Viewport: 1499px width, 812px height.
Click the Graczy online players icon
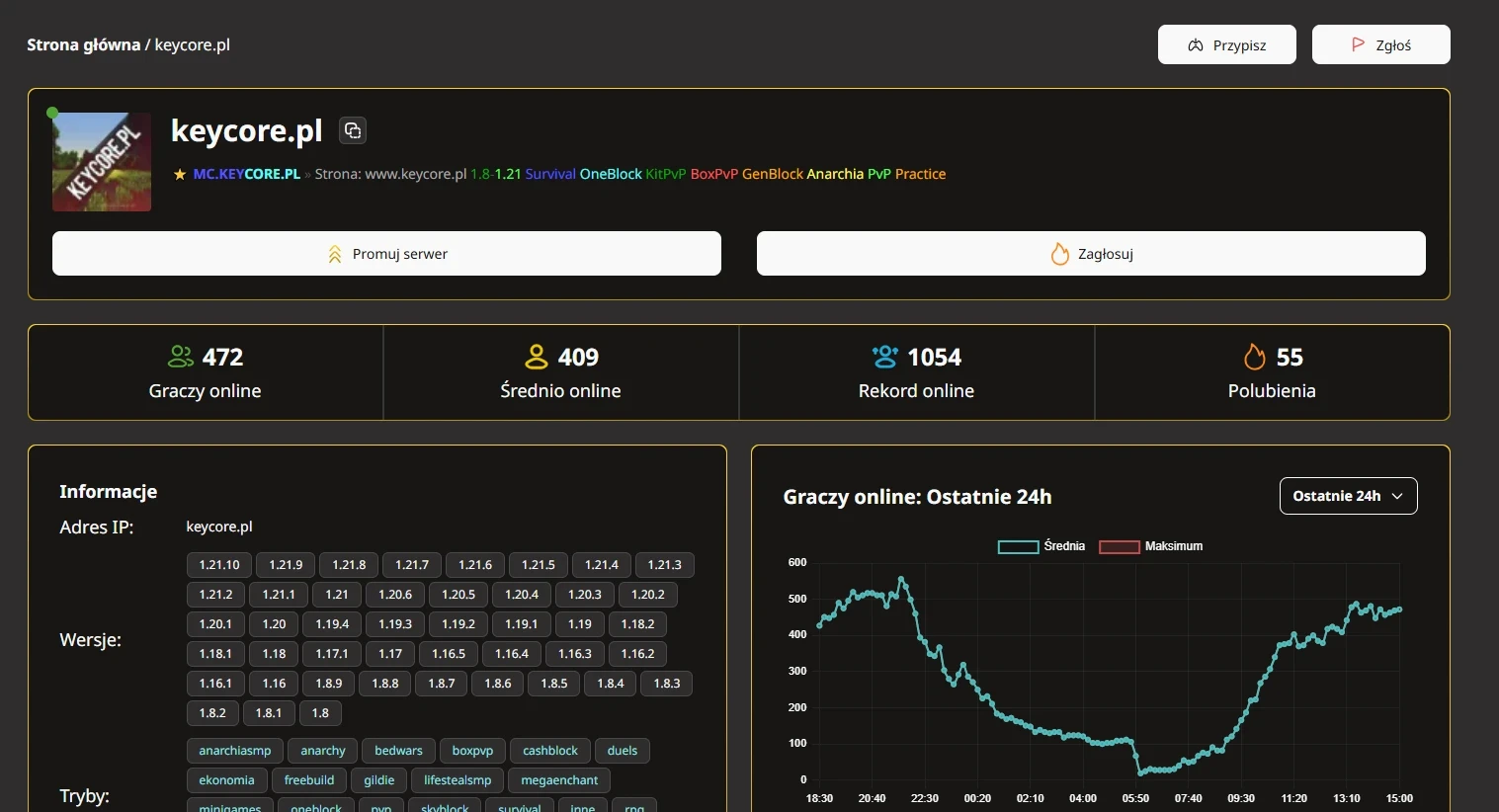[181, 357]
